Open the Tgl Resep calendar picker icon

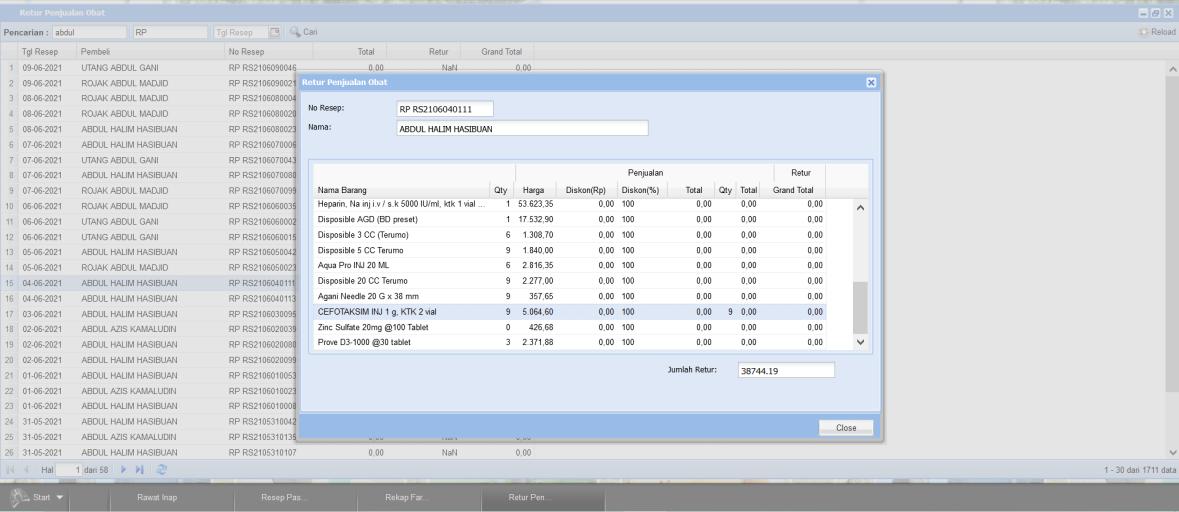[274, 32]
